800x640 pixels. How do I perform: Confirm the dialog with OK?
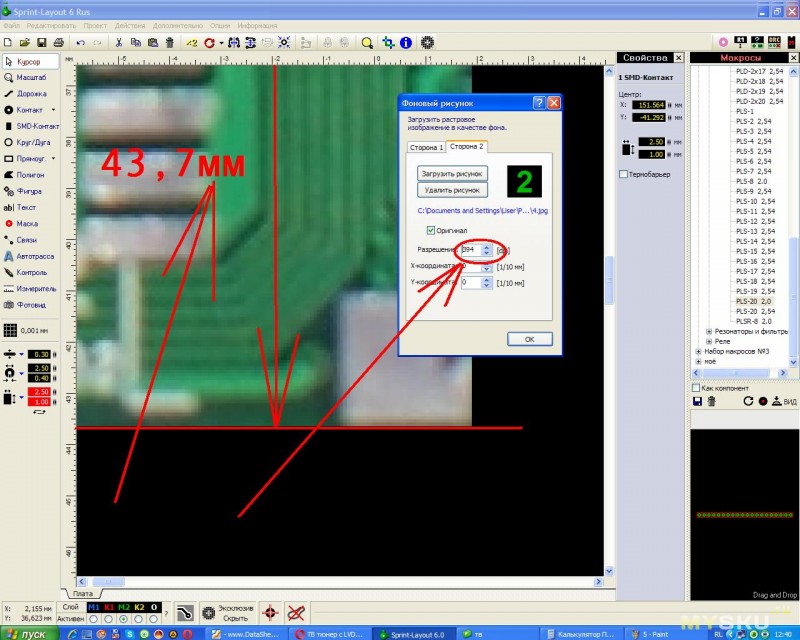tap(530, 339)
